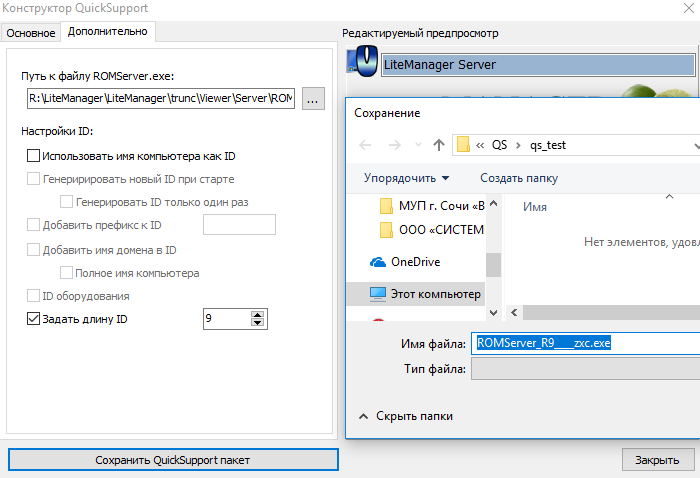Image resolution: width=700 pixels, height=478 pixels.
Task: Uncheck Задать длину ID
Action: pos(33,319)
